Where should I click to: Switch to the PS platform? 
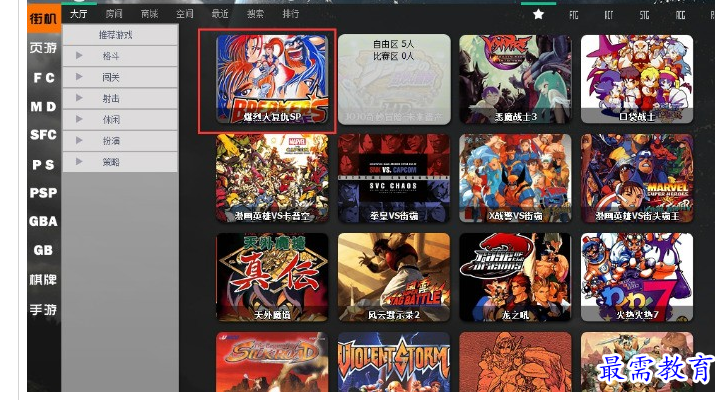[44, 164]
